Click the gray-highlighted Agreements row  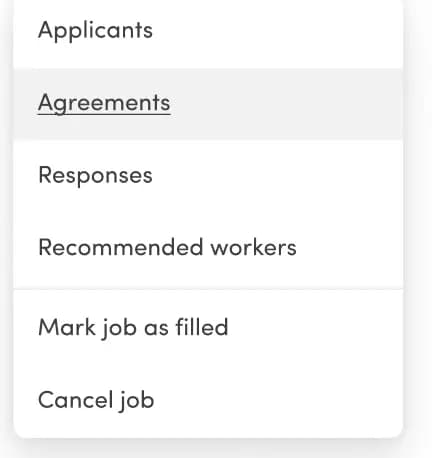(208, 104)
